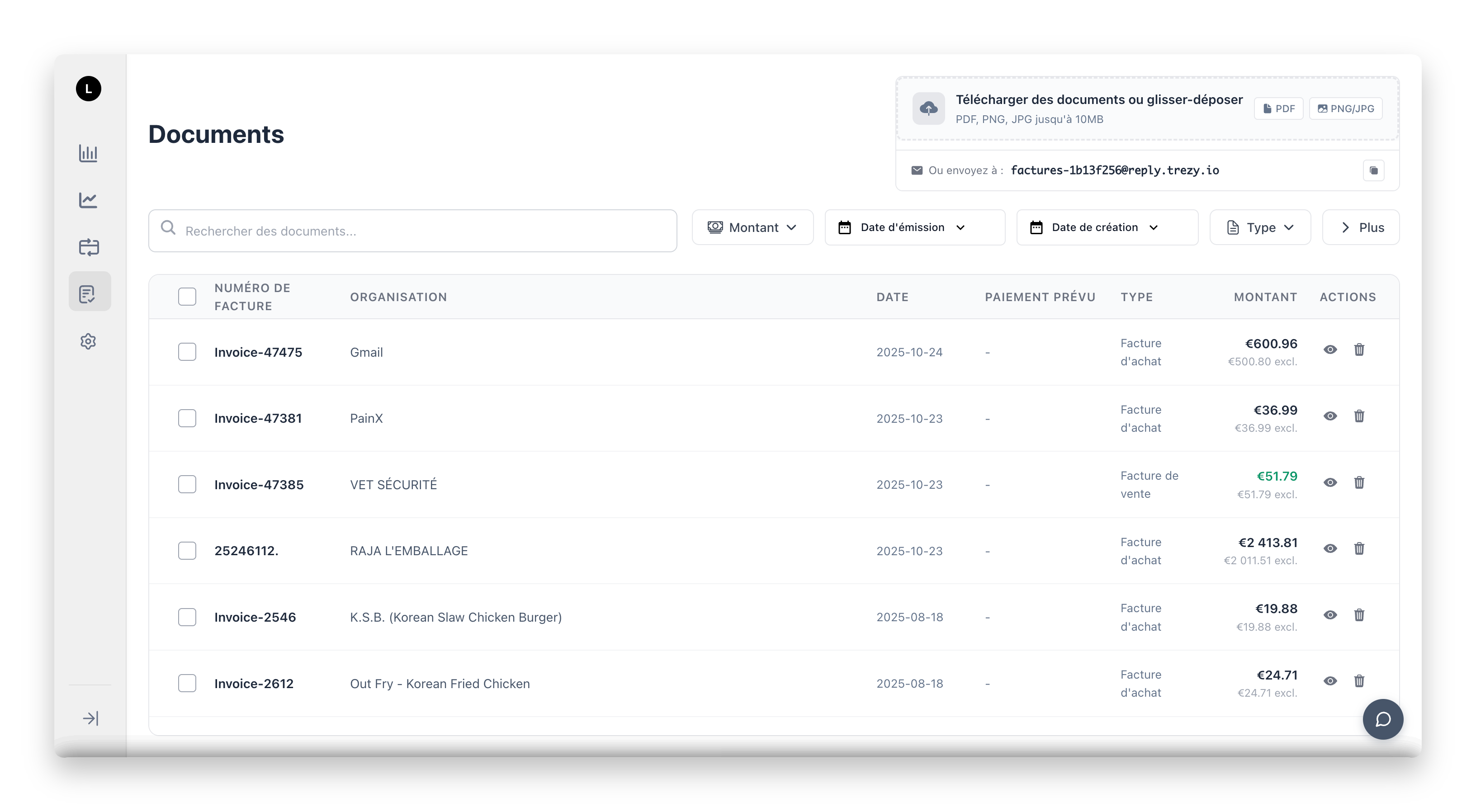View Invoice-47381 PainX with eye icon

pos(1330,416)
